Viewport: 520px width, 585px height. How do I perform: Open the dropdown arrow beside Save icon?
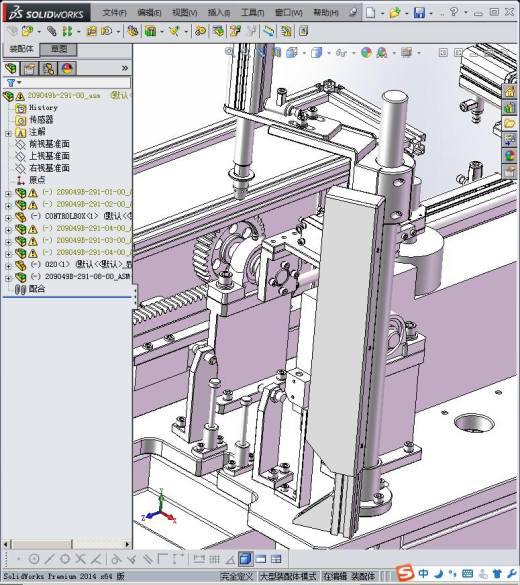[x=431, y=13]
